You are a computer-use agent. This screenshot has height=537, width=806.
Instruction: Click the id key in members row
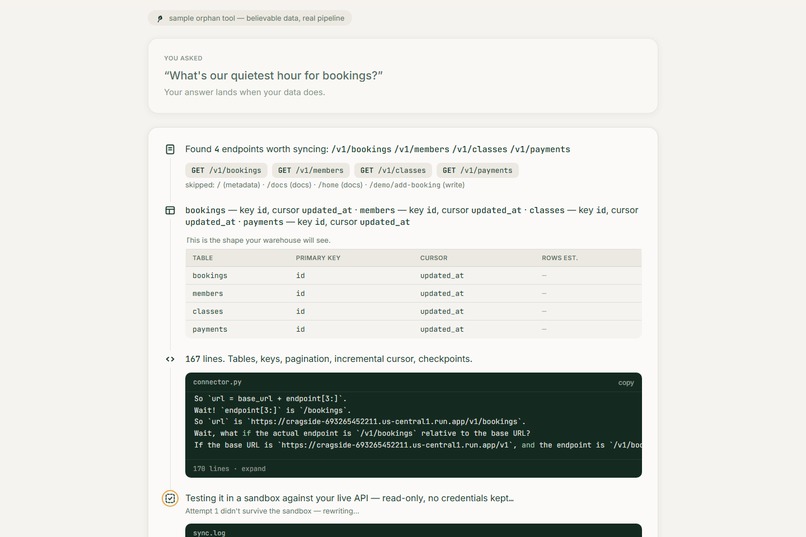click(x=300, y=294)
